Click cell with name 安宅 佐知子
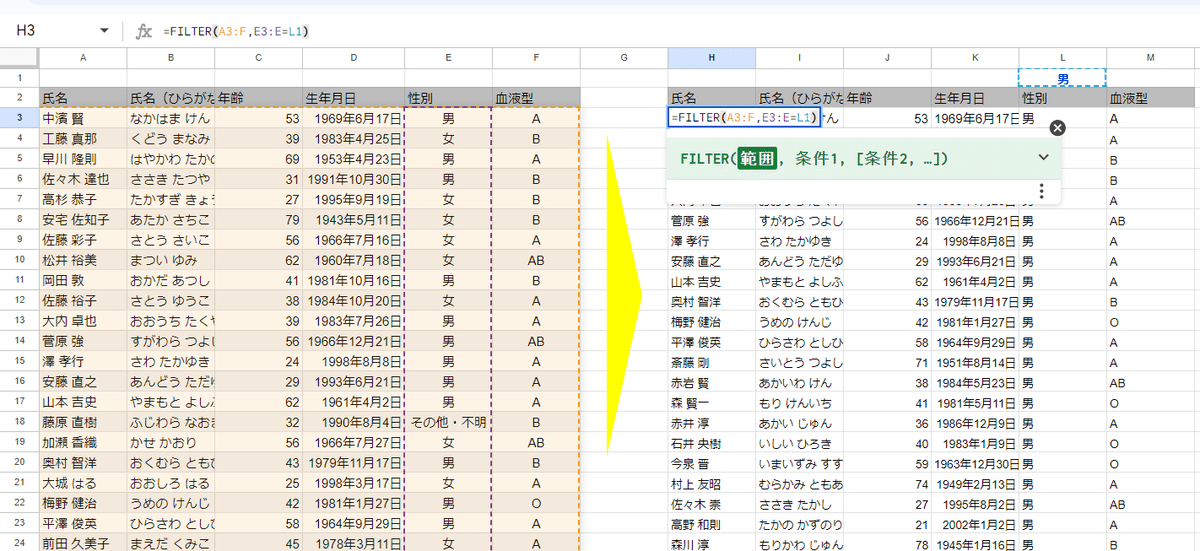 point(83,219)
